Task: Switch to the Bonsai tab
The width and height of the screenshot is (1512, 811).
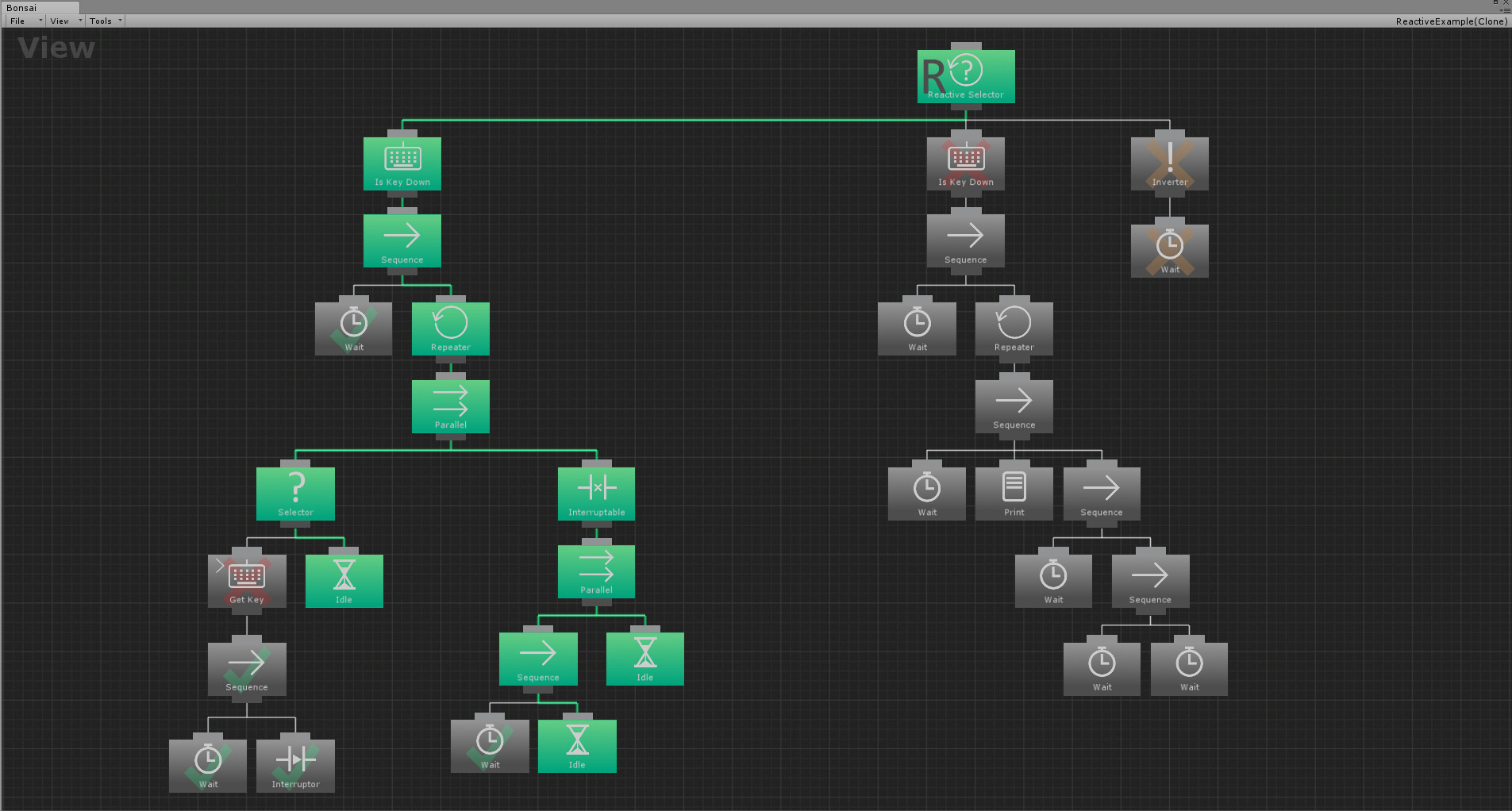Action: click(22, 8)
